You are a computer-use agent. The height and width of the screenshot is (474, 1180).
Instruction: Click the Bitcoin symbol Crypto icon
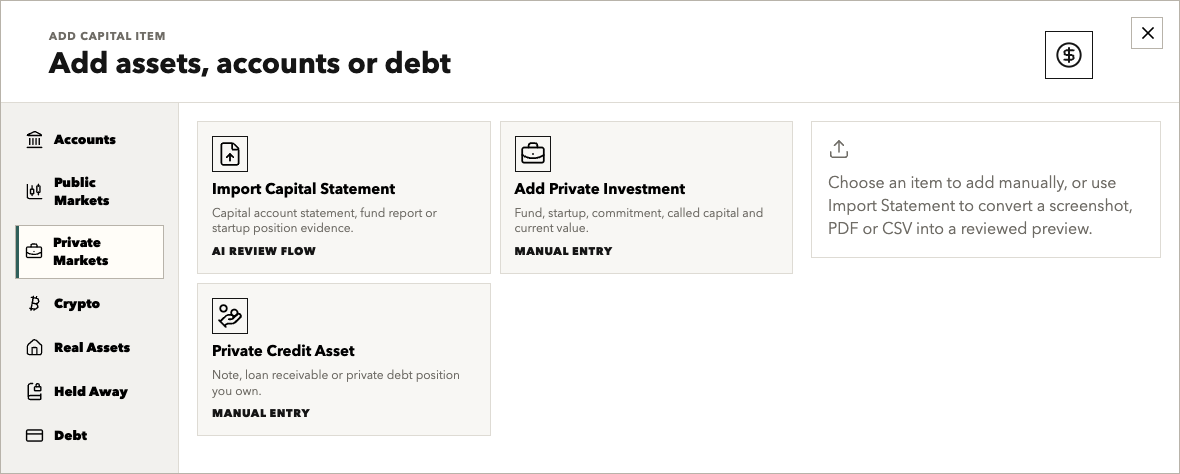pos(35,303)
